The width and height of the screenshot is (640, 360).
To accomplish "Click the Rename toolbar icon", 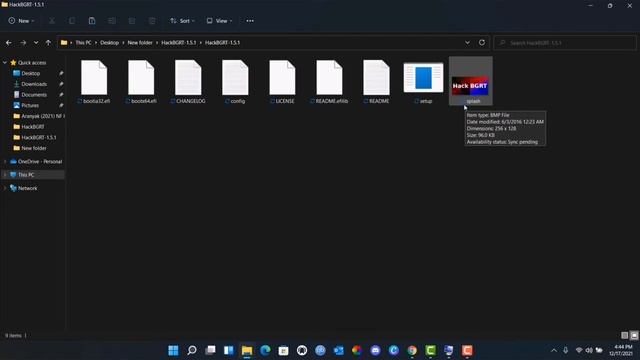I will [x=112, y=21].
